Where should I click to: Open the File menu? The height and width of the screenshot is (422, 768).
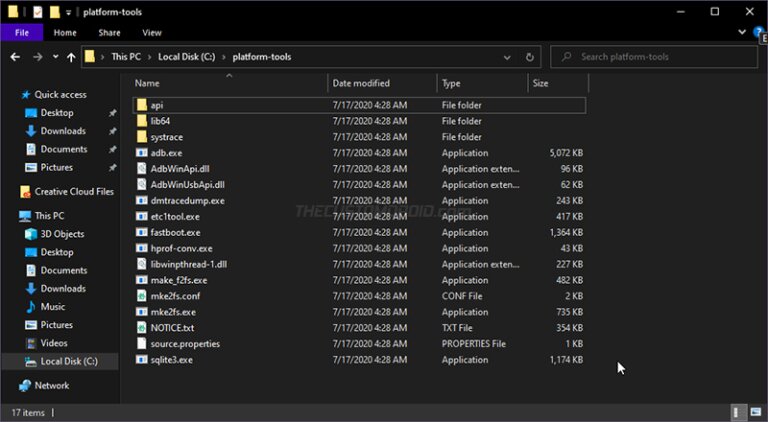point(20,32)
